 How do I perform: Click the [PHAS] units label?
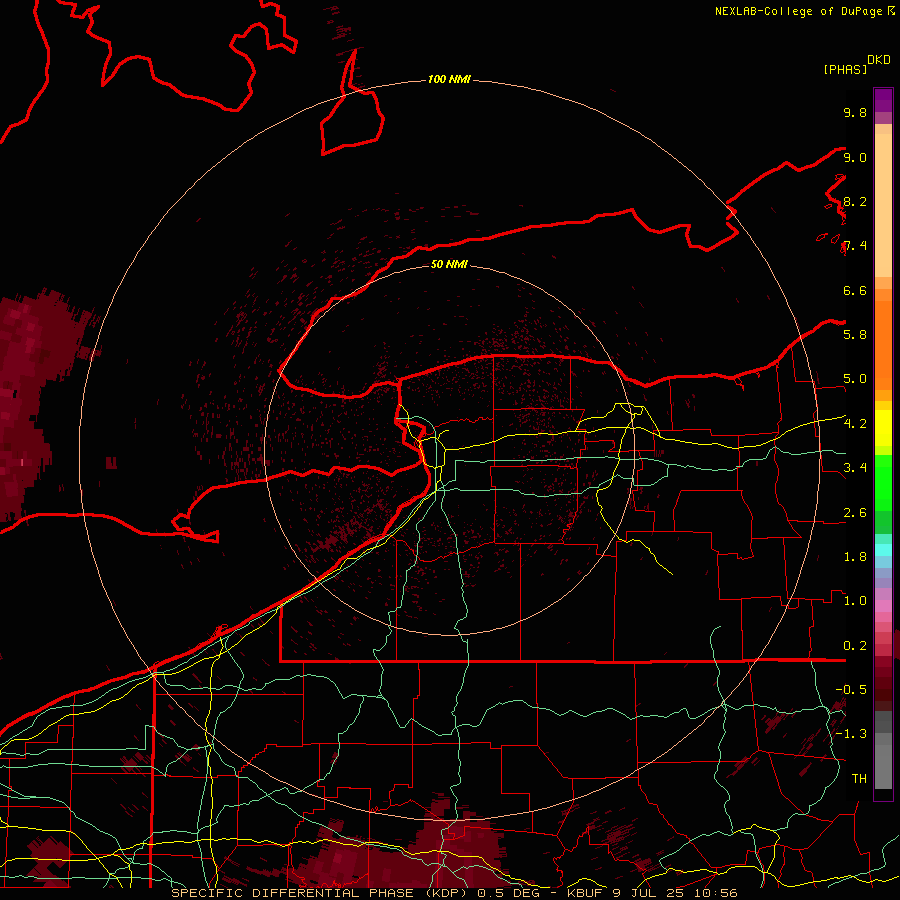tap(845, 70)
